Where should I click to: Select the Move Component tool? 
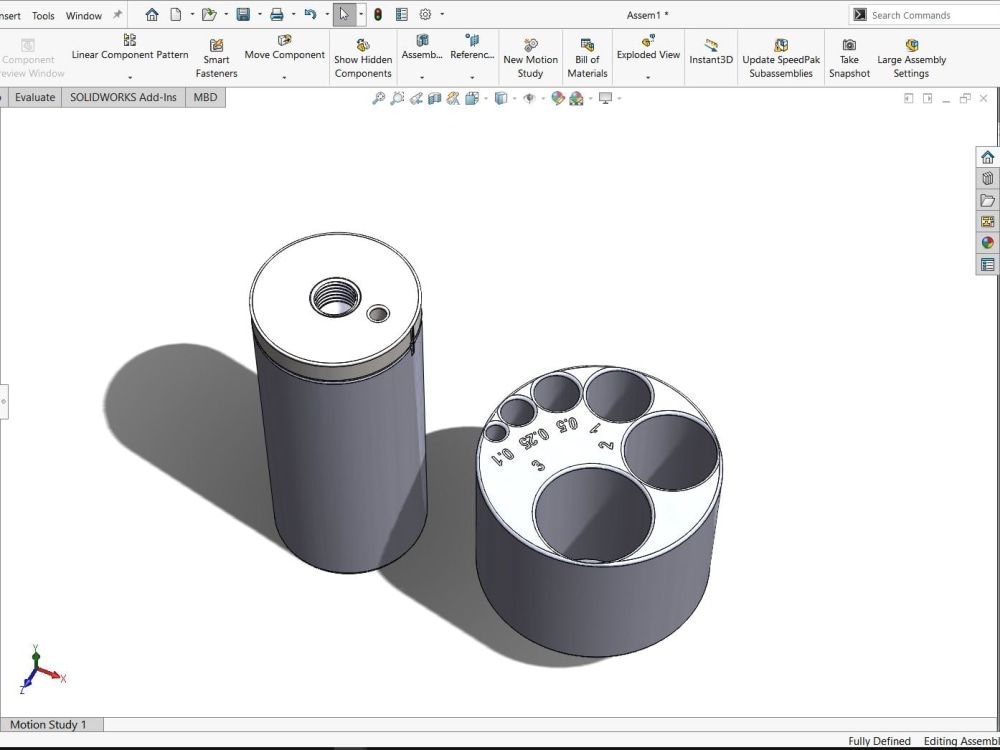(x=284, y=48)
